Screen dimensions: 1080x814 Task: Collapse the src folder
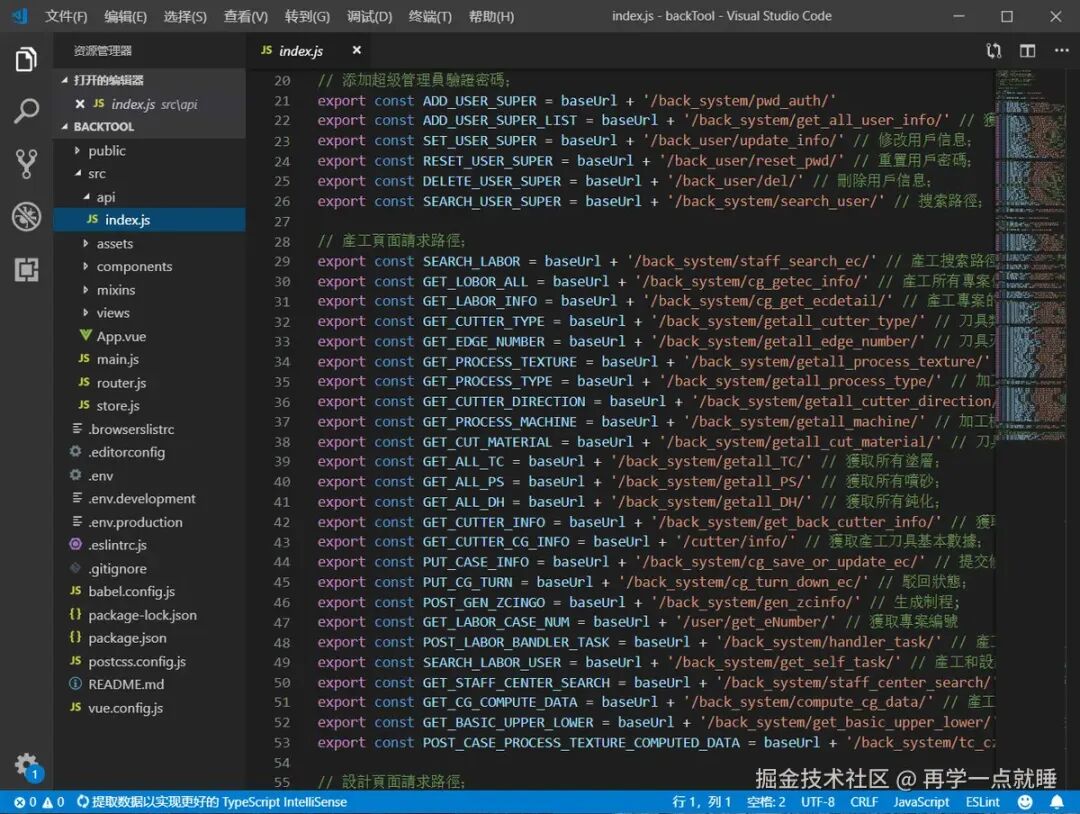click(78, 174)
